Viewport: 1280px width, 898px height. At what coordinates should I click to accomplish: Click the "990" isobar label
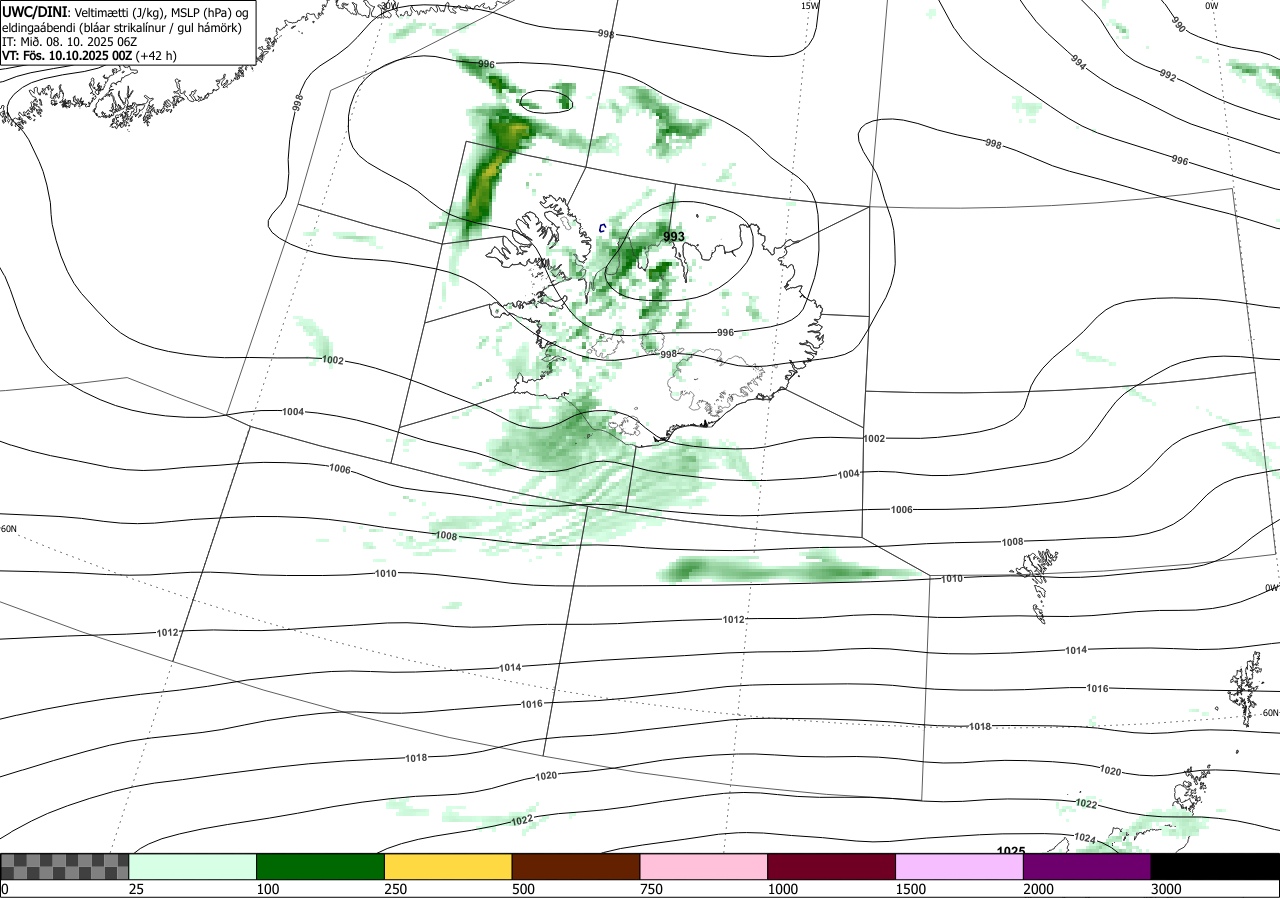pyautogui.click(x=1179, y=26)
